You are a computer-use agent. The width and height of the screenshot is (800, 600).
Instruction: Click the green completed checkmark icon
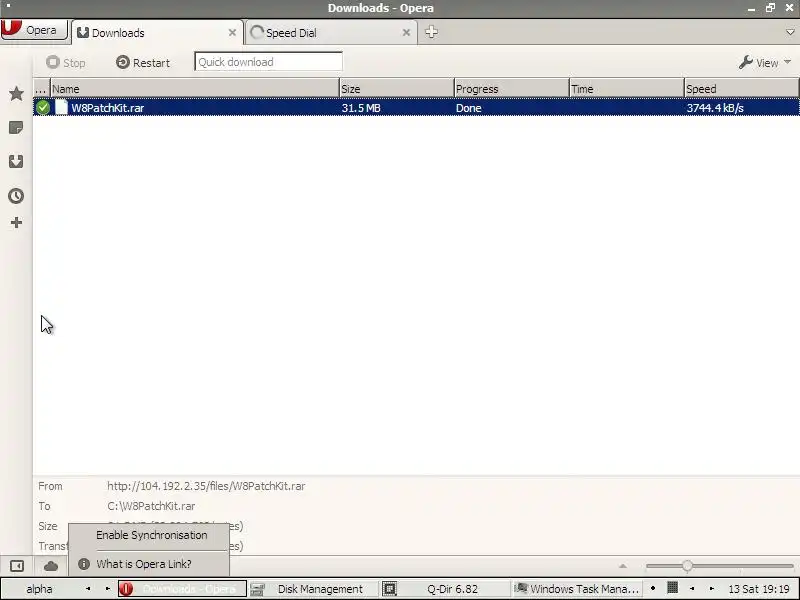43,108
